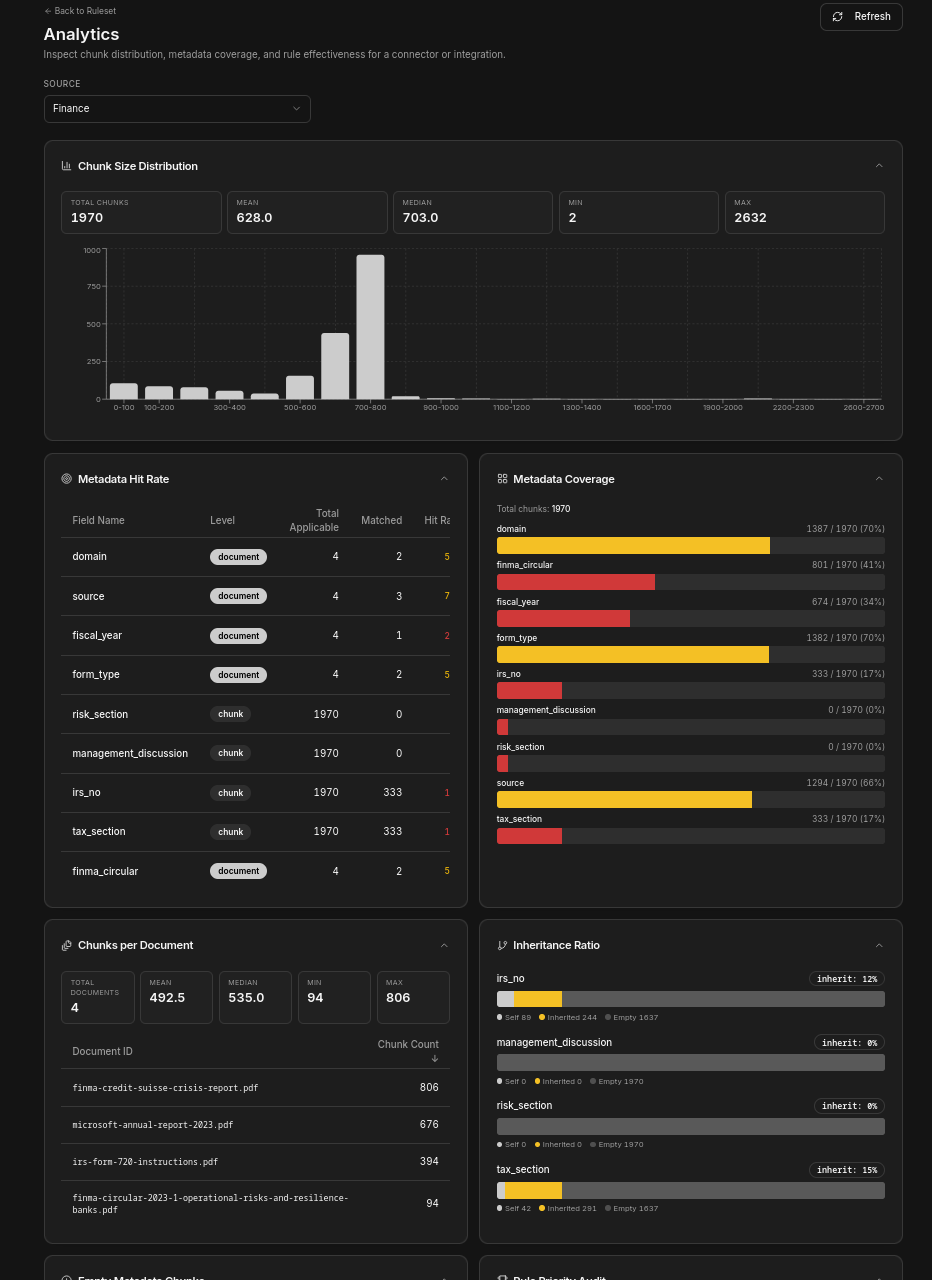Click the domain coverage bar
932x1280 pixels.
coord(690,545)
